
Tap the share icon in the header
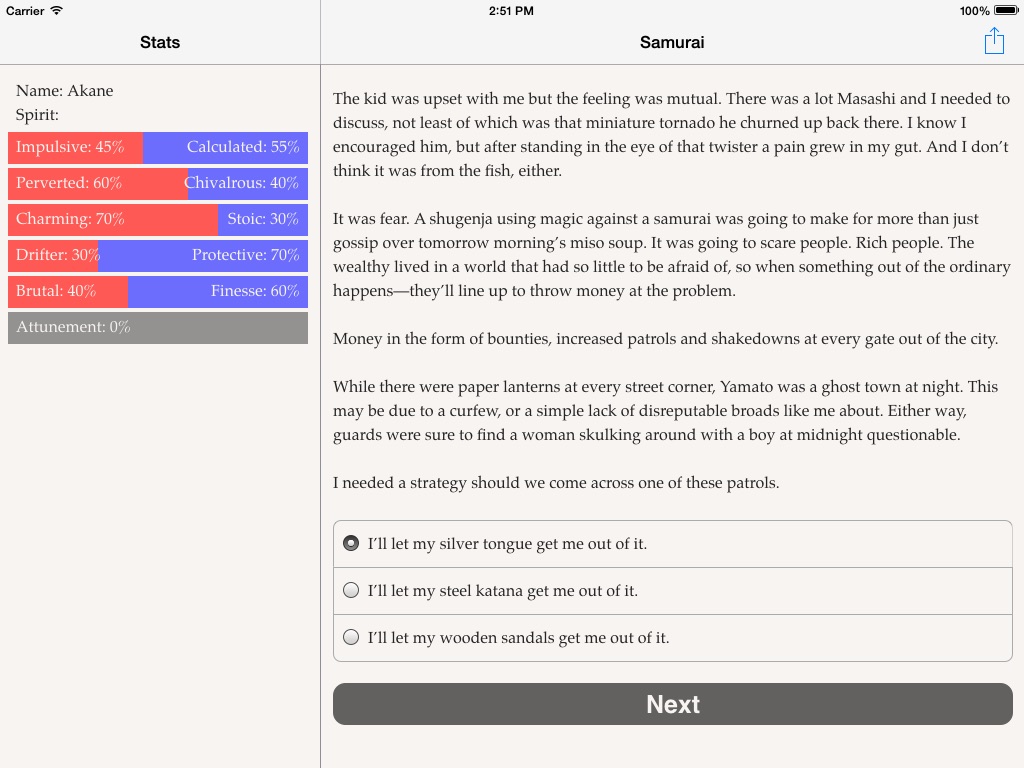994,41
